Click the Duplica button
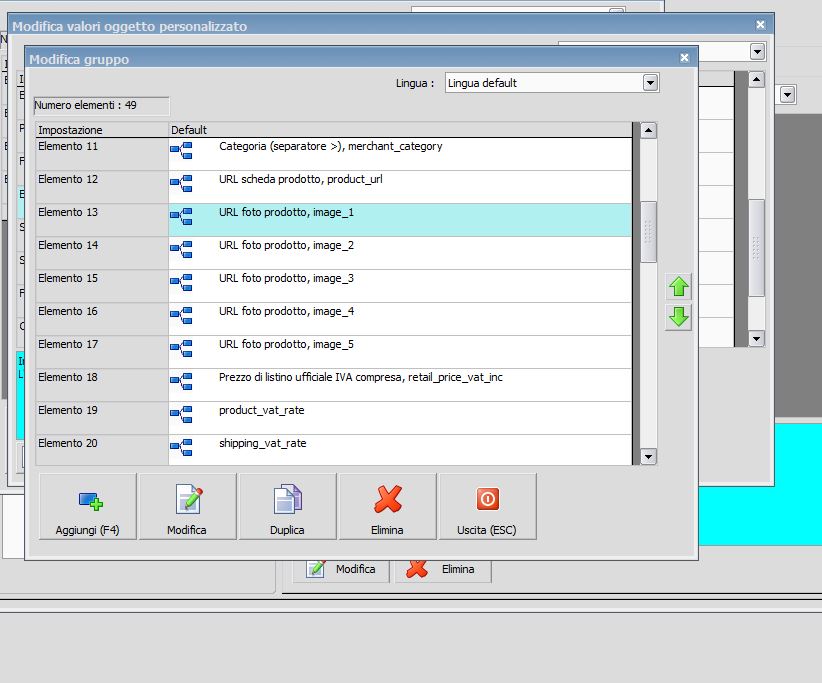This screenshot has width=822, height=683. (x=287, y=506)
